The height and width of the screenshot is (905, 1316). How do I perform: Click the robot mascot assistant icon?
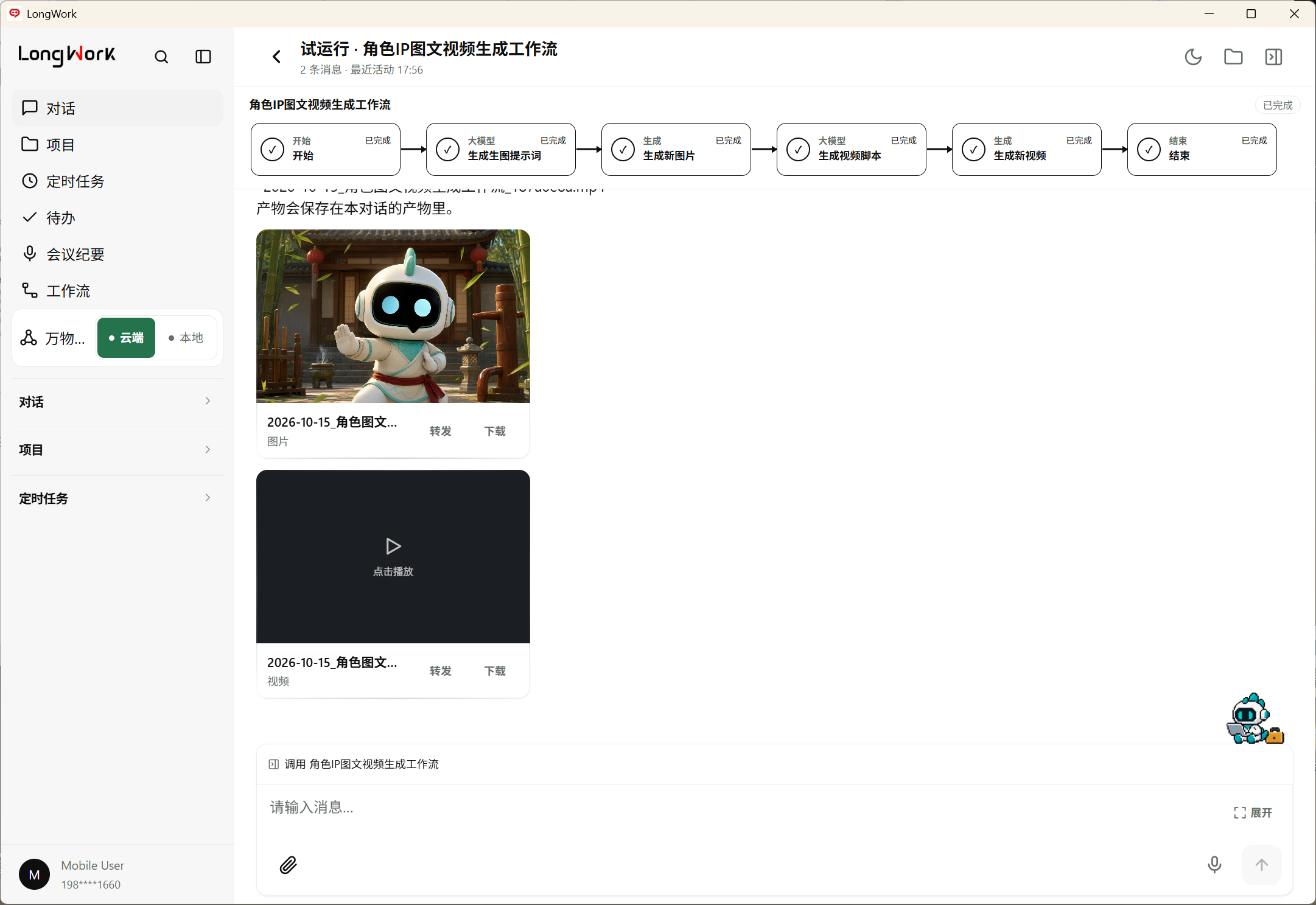(x=1255, y=719)
